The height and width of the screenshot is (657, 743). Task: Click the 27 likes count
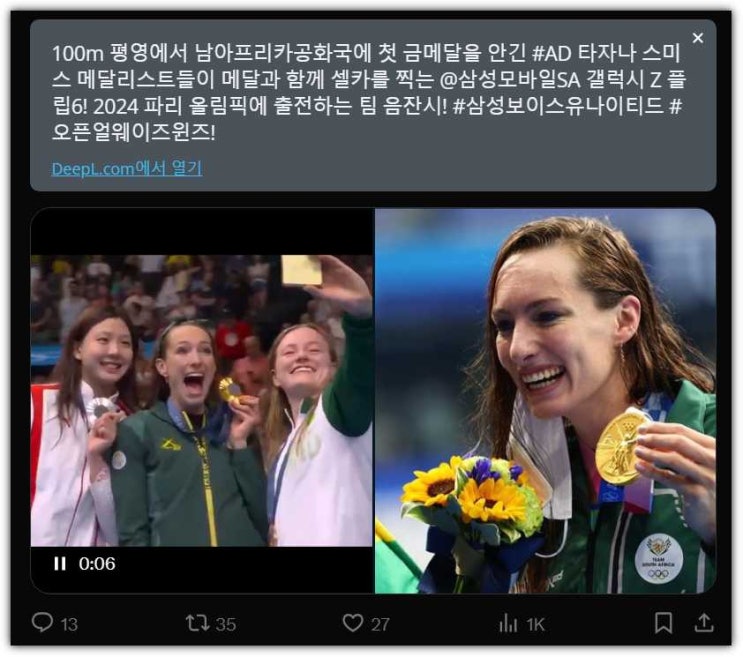380,624
